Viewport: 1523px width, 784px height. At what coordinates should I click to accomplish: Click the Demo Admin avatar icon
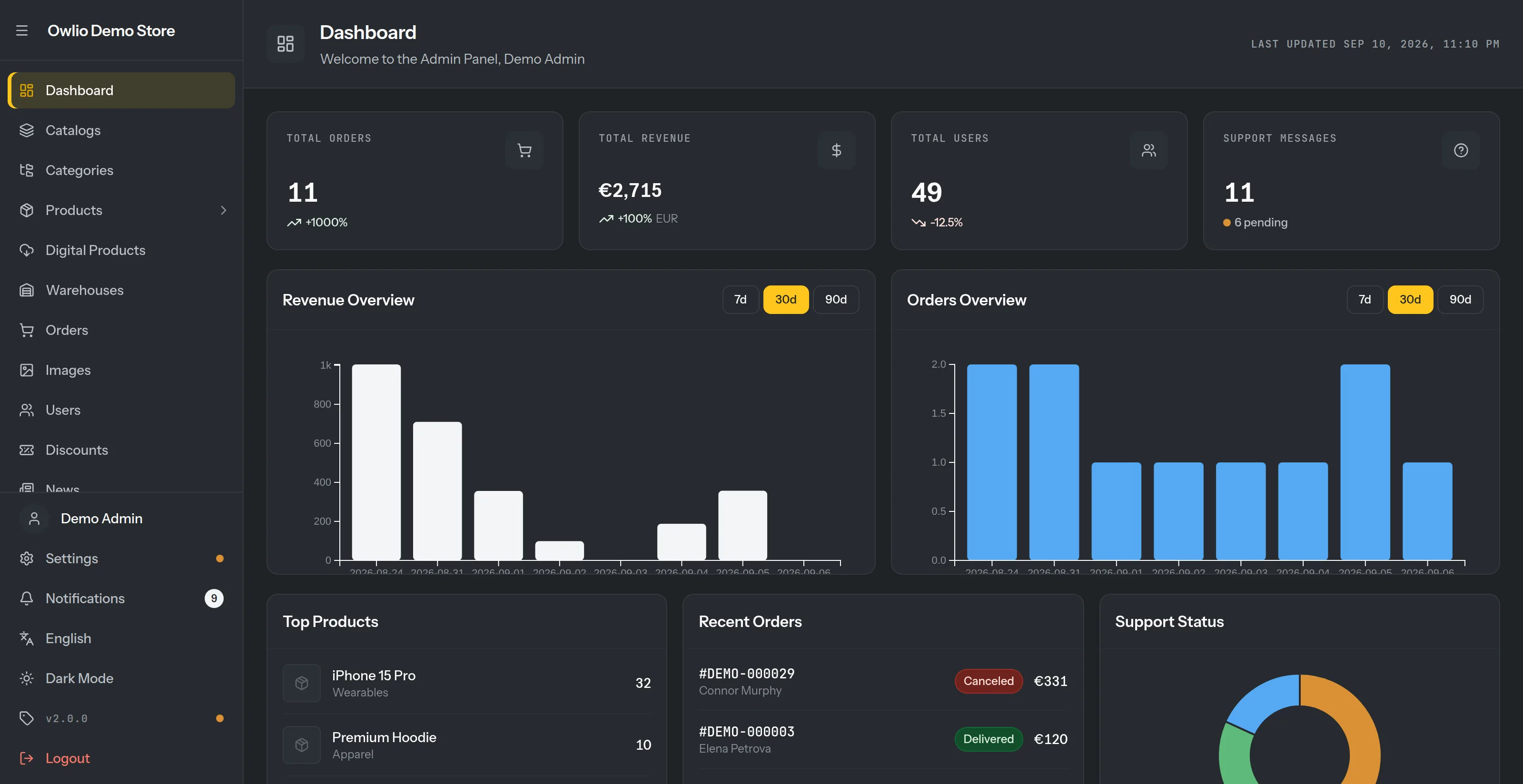(x=34, y=519)
